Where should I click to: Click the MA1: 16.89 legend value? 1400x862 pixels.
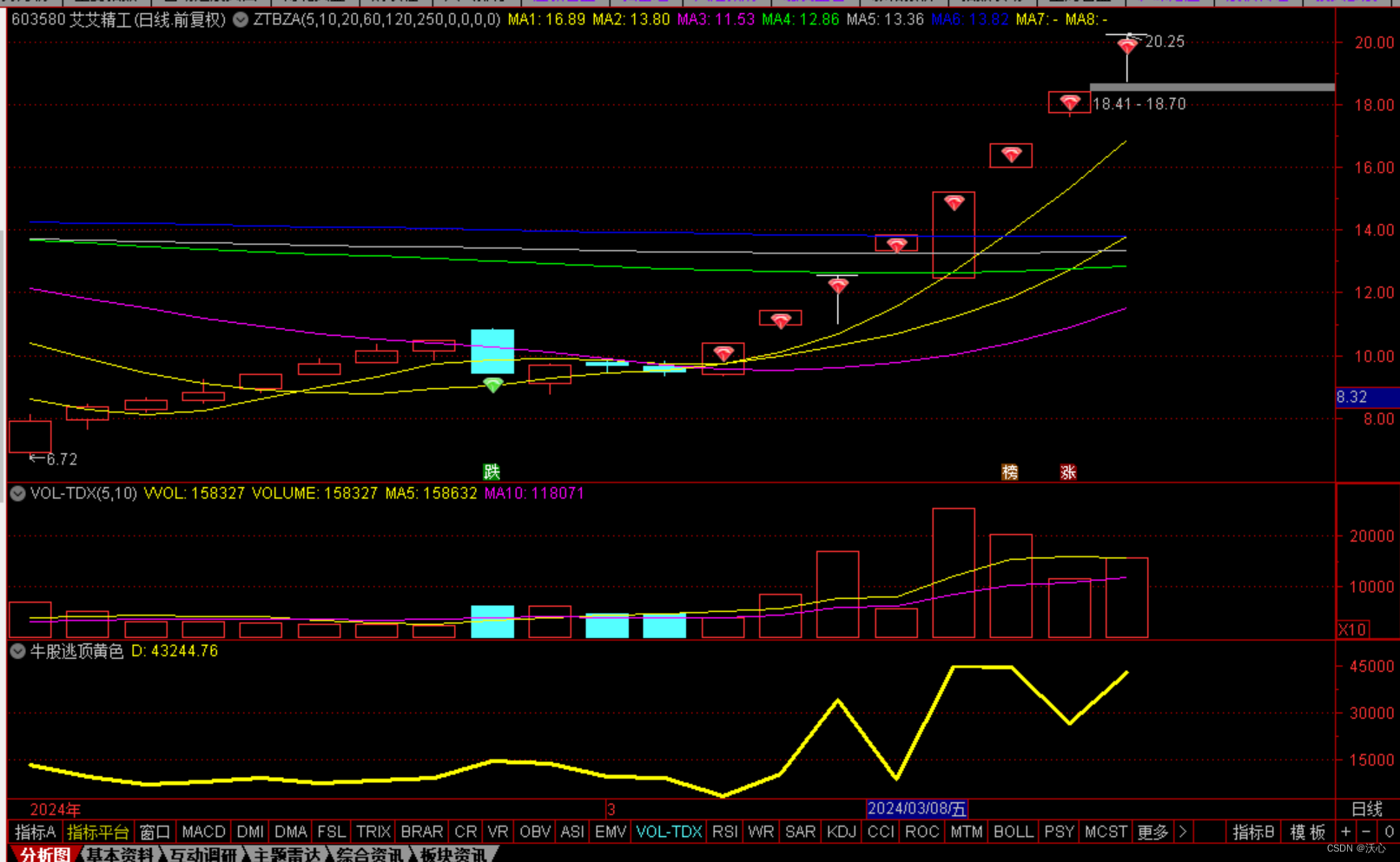pos(546,19)
